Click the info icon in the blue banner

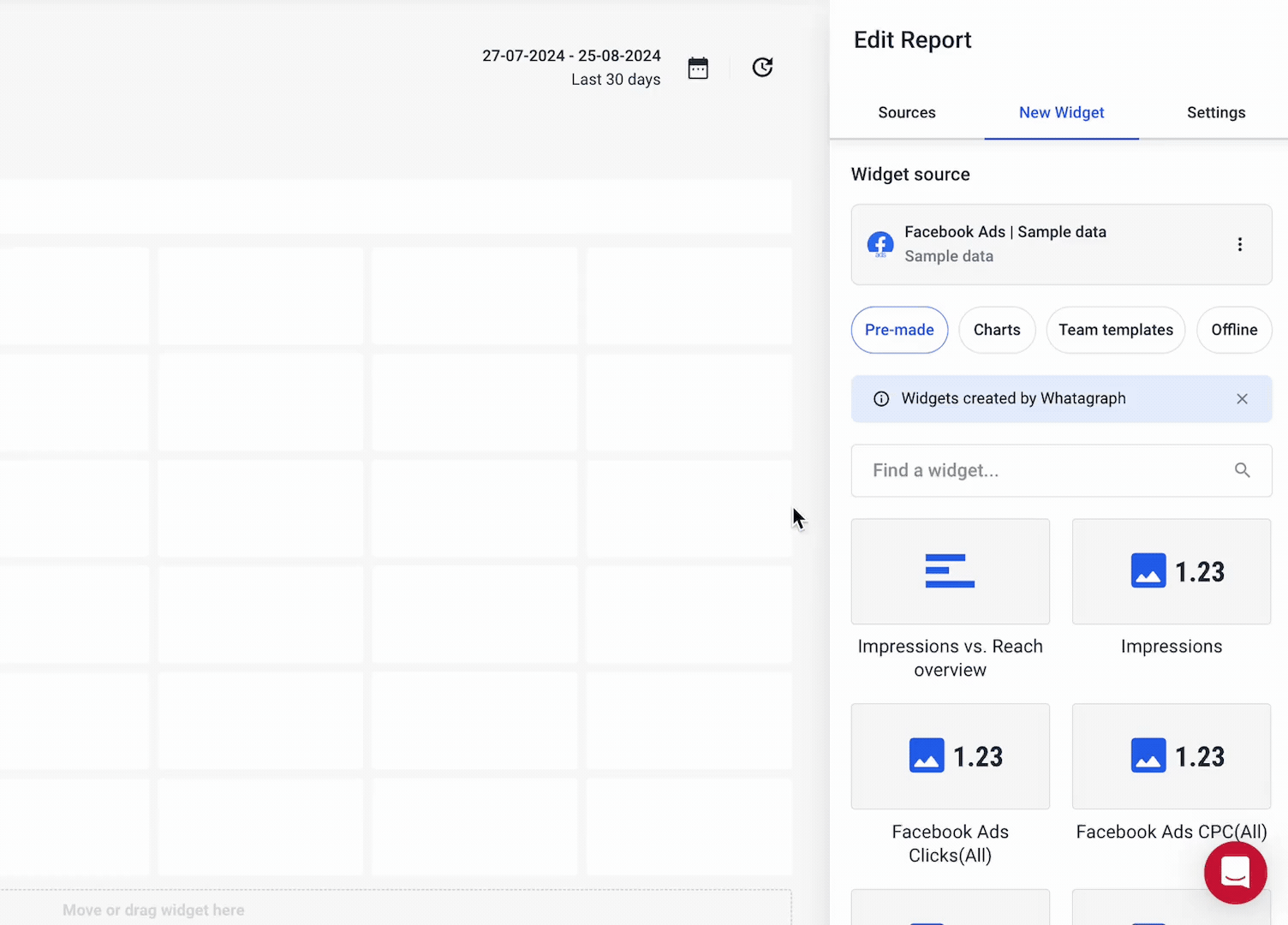click(881, 398)
